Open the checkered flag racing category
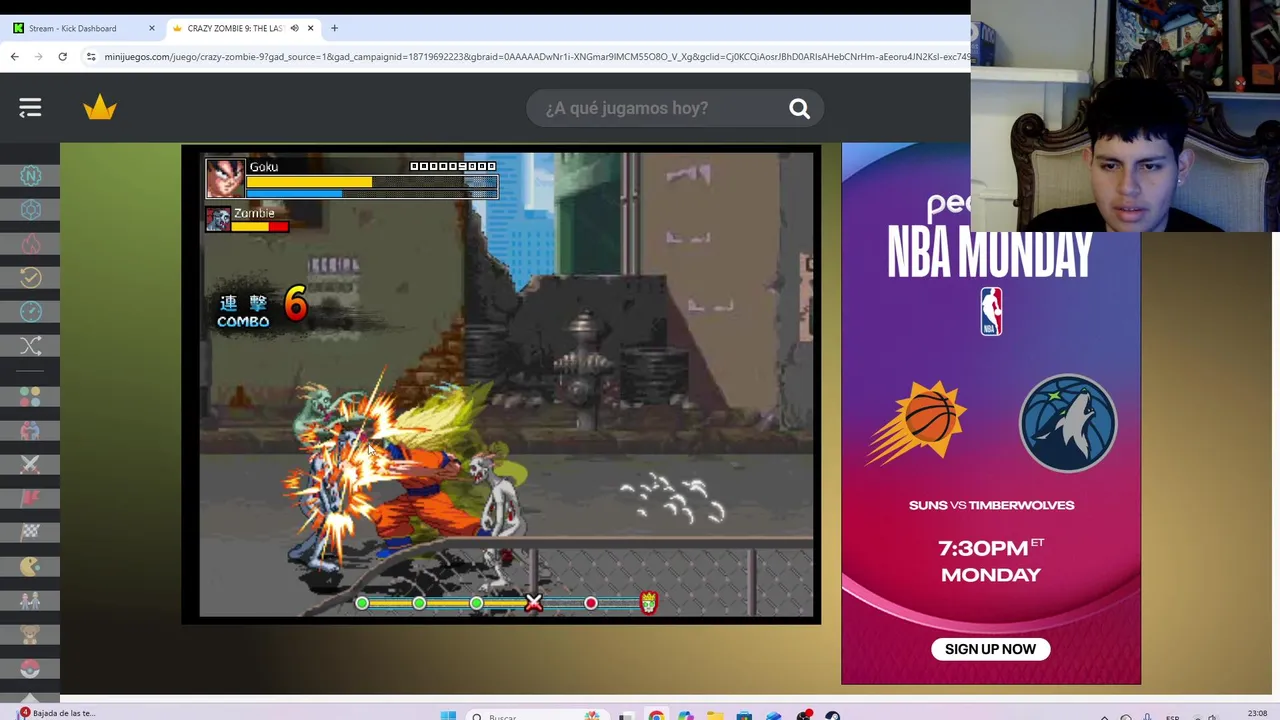 pos(31,533)
